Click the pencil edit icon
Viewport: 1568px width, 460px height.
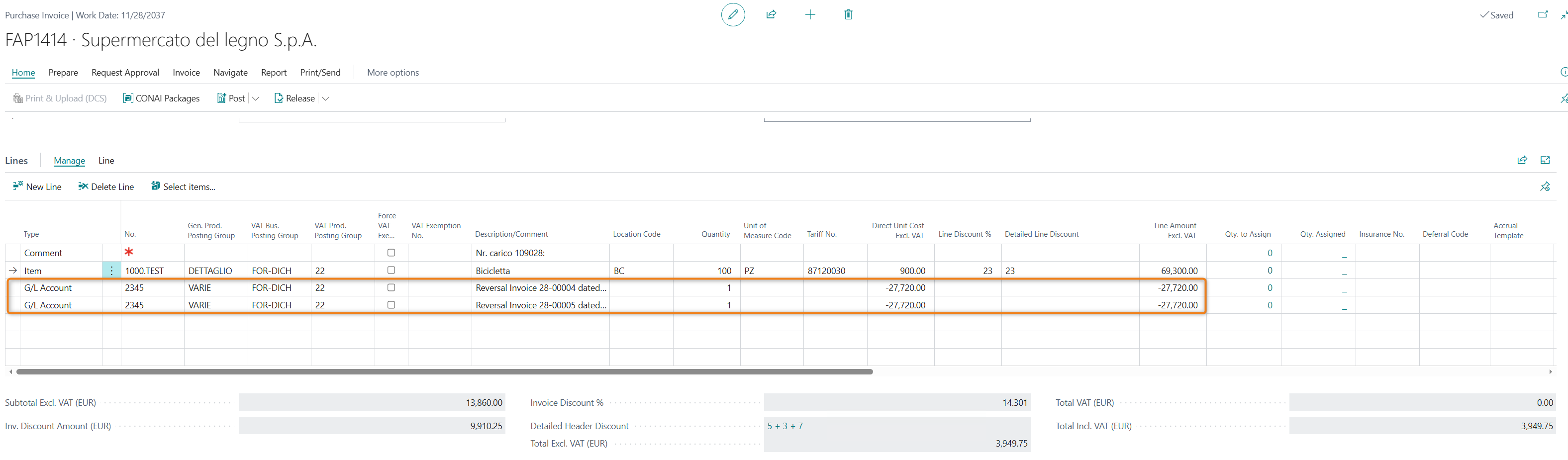pyautogui.click(x=733, y=14)
